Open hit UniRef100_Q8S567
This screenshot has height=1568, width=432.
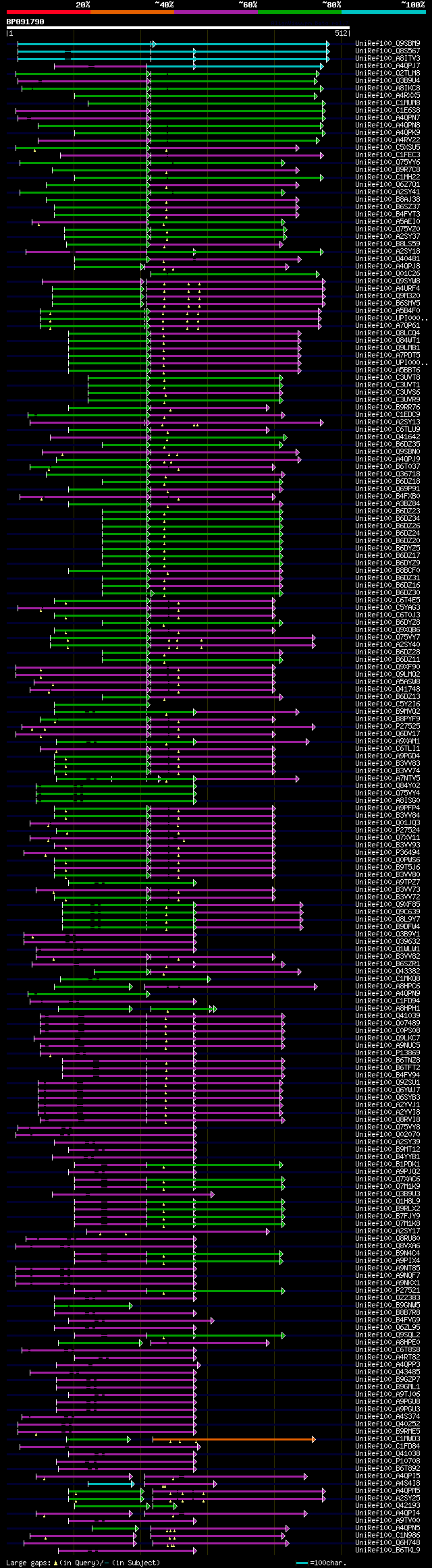[x=387, y=51]
